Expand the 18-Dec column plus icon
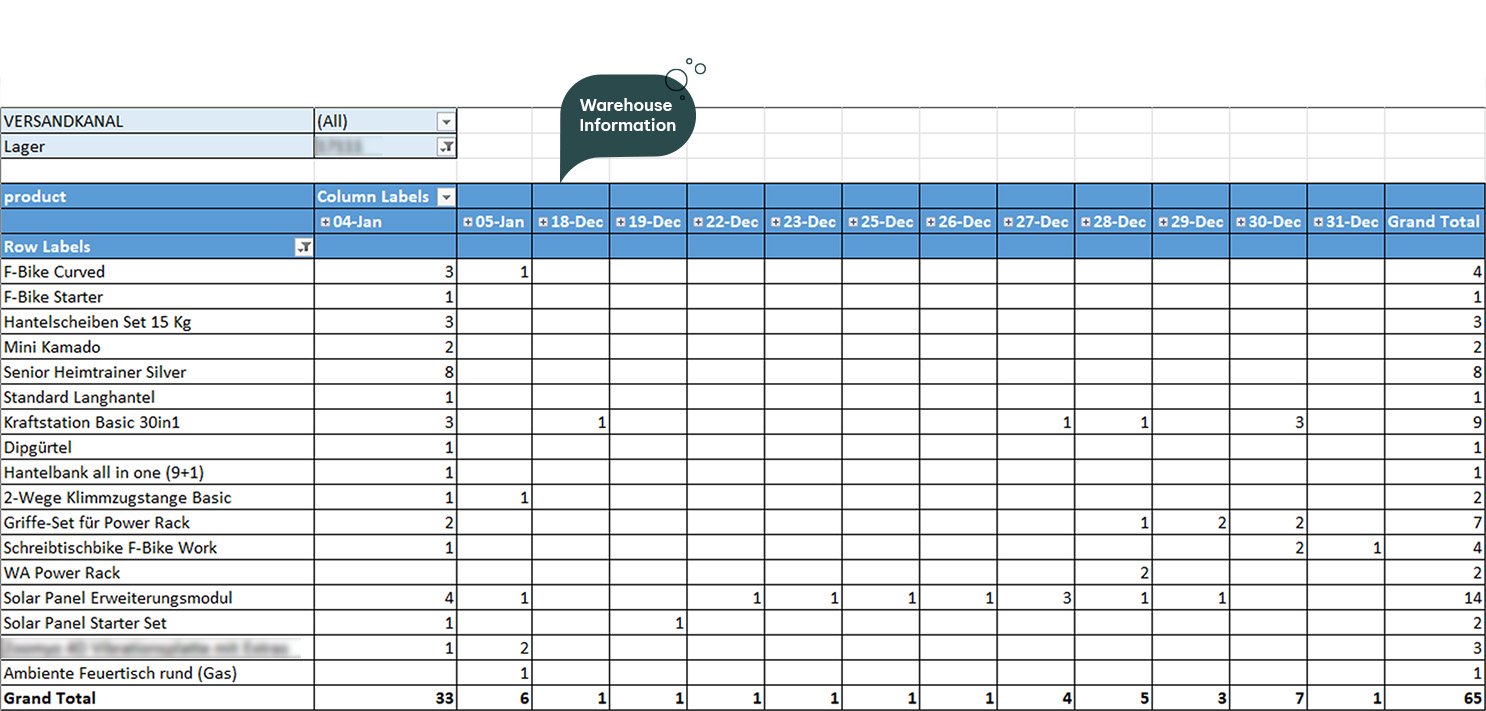 pos(543,222)
